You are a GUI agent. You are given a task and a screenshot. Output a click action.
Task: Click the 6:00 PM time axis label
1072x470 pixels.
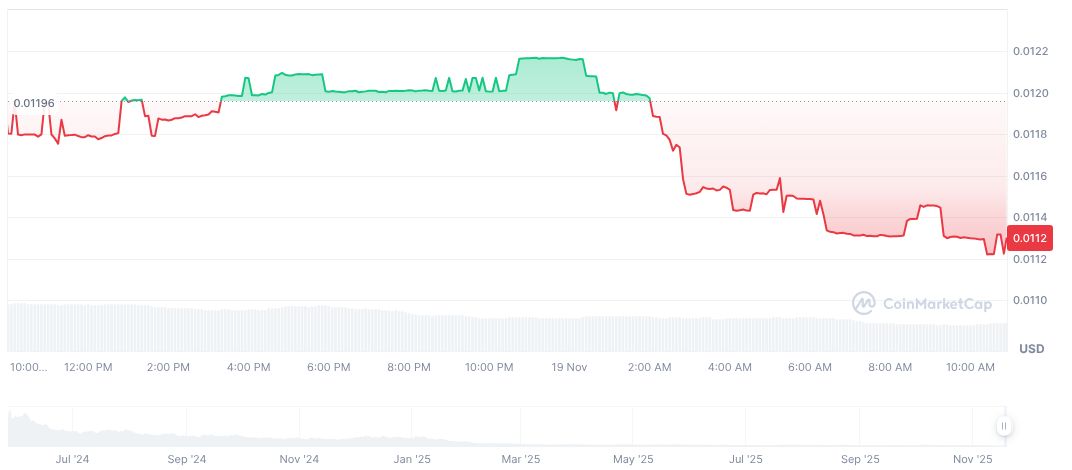(x=328, y=367)
